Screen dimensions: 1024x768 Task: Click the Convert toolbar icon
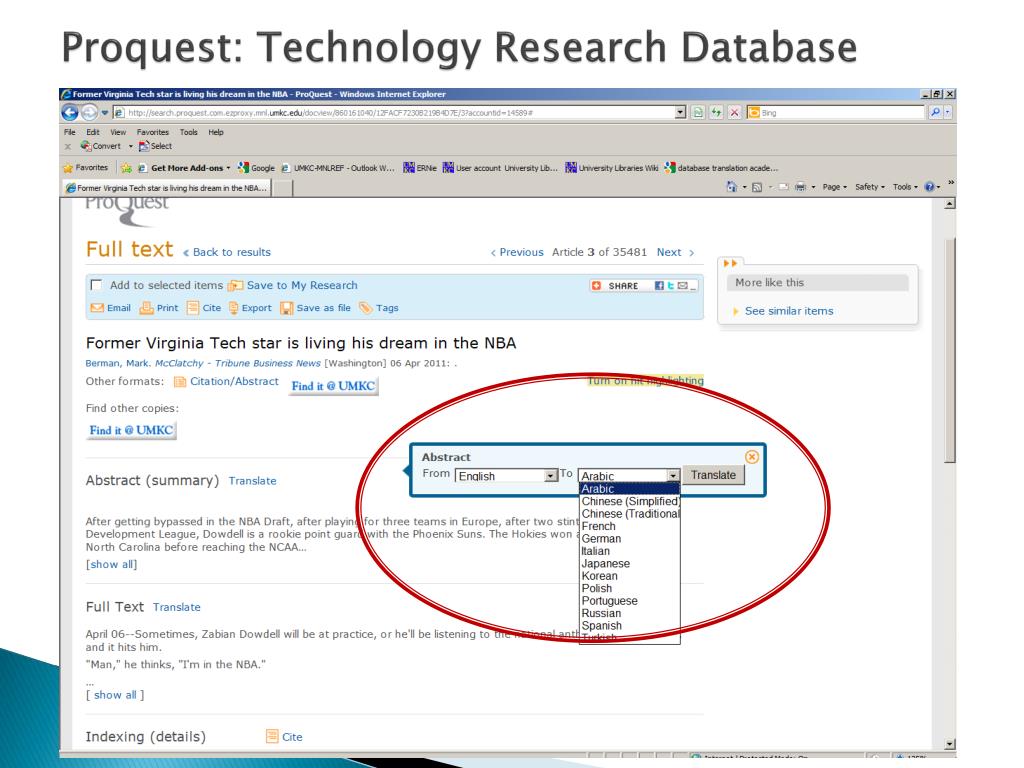[86, 146]
